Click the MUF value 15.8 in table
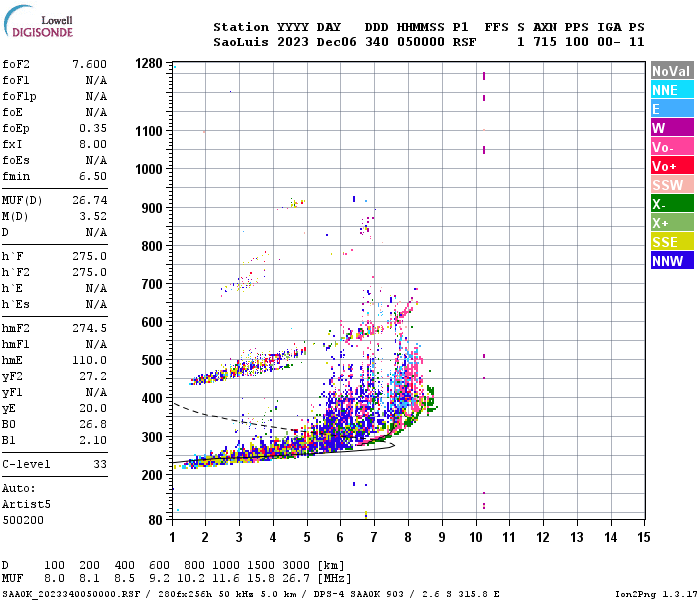The width and height of the screenshot is (700, 600). [261, 578]
